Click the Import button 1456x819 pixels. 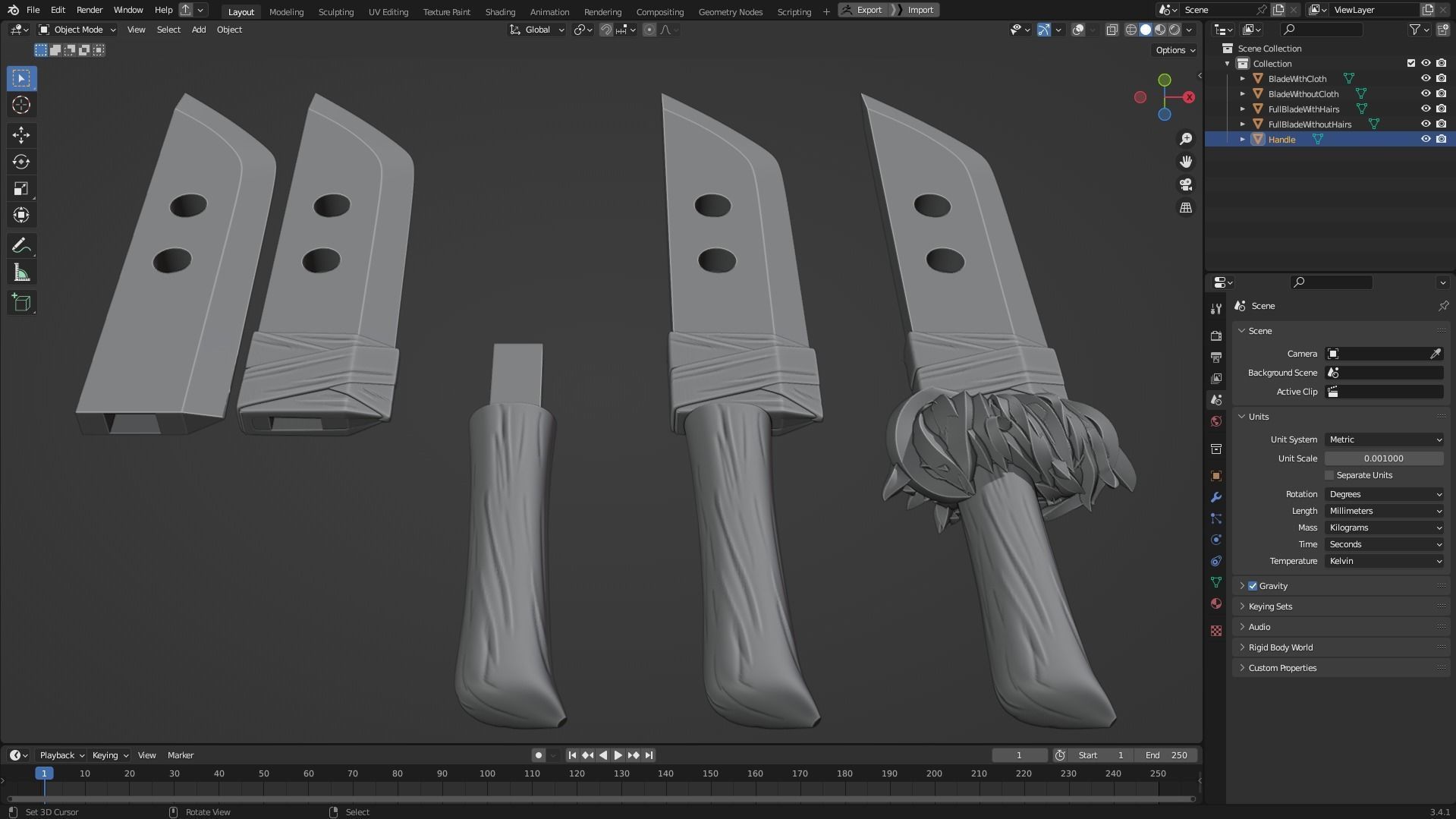pos(919,10)
